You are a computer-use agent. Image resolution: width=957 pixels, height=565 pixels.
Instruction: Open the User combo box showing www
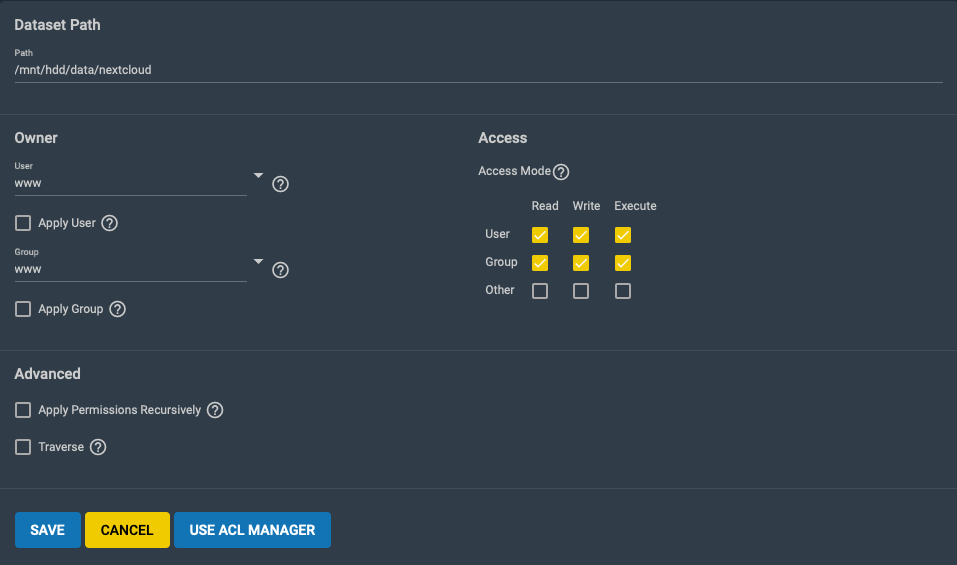131,183
